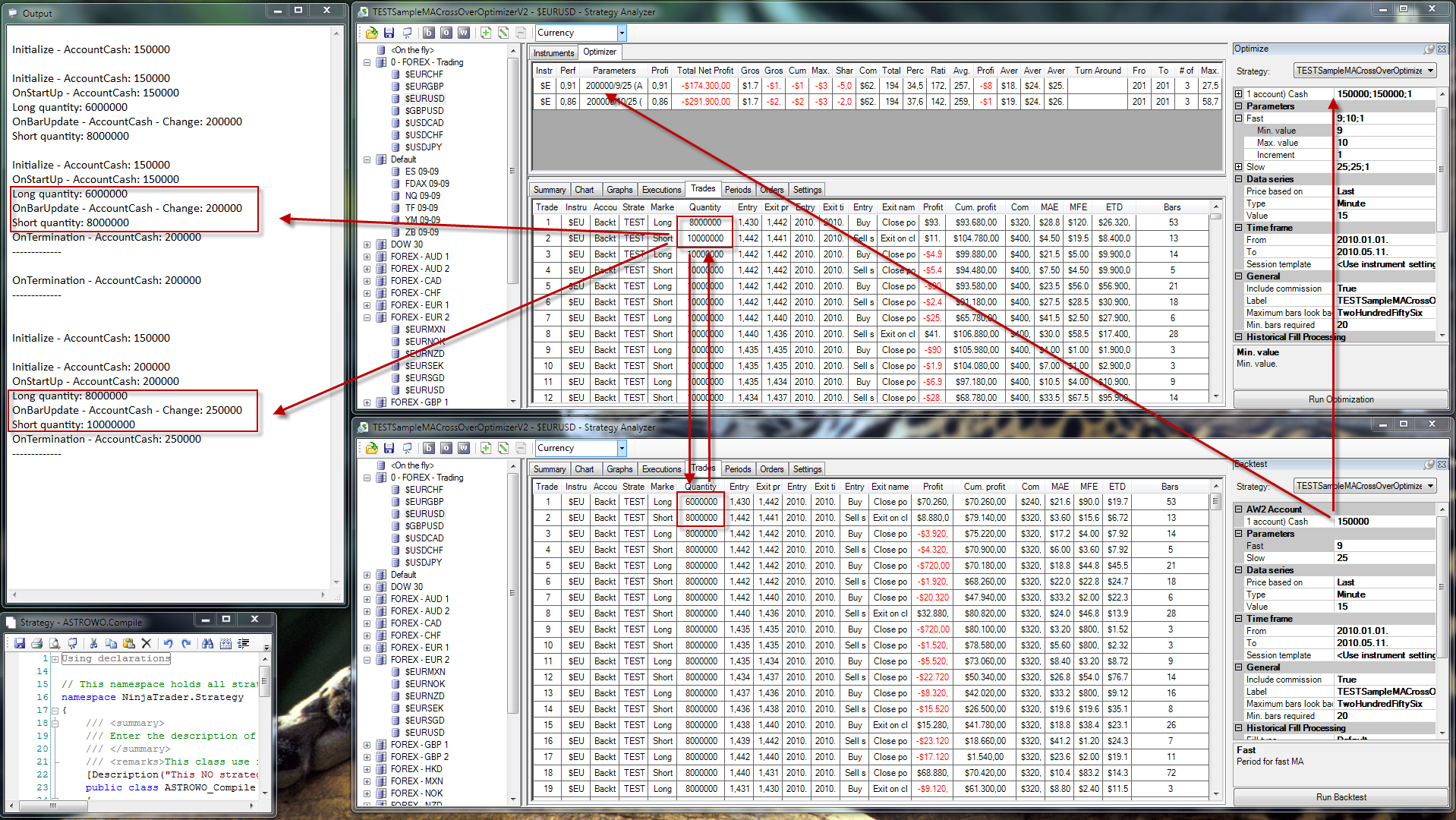
Task: Select $GBPUSD in lower instrument tree
Action: coord(424,526)
